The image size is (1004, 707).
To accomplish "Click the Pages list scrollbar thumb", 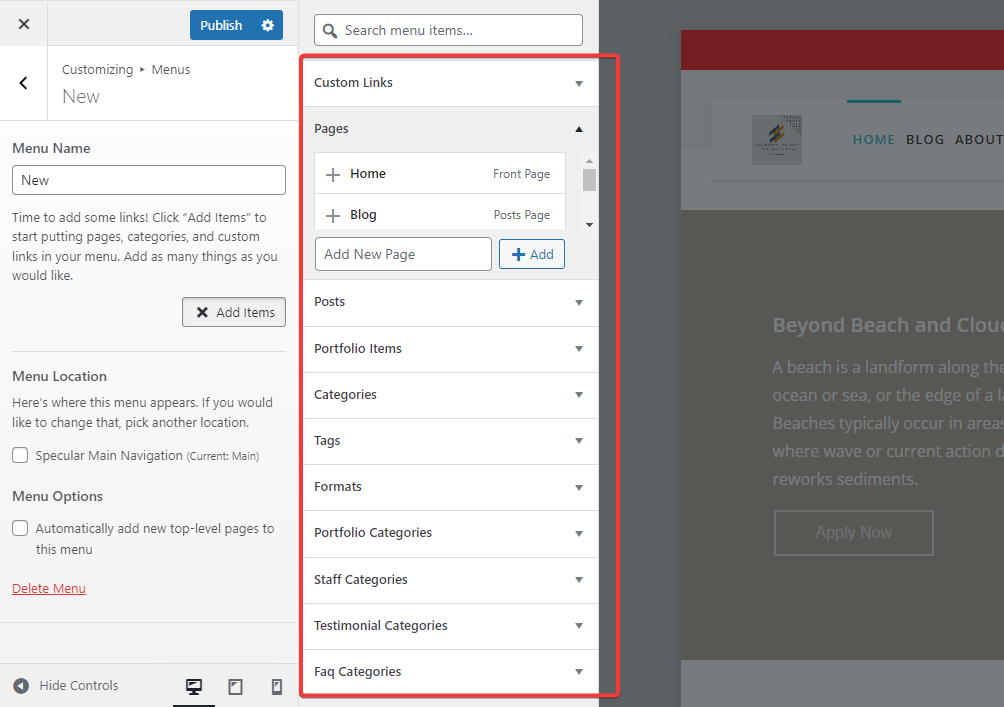I will coord(589,180).
